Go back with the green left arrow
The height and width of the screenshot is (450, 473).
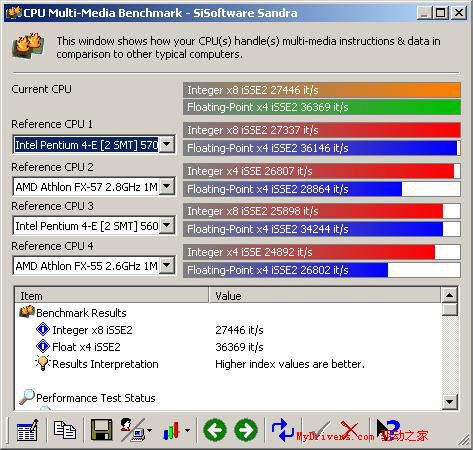(215, 430)
